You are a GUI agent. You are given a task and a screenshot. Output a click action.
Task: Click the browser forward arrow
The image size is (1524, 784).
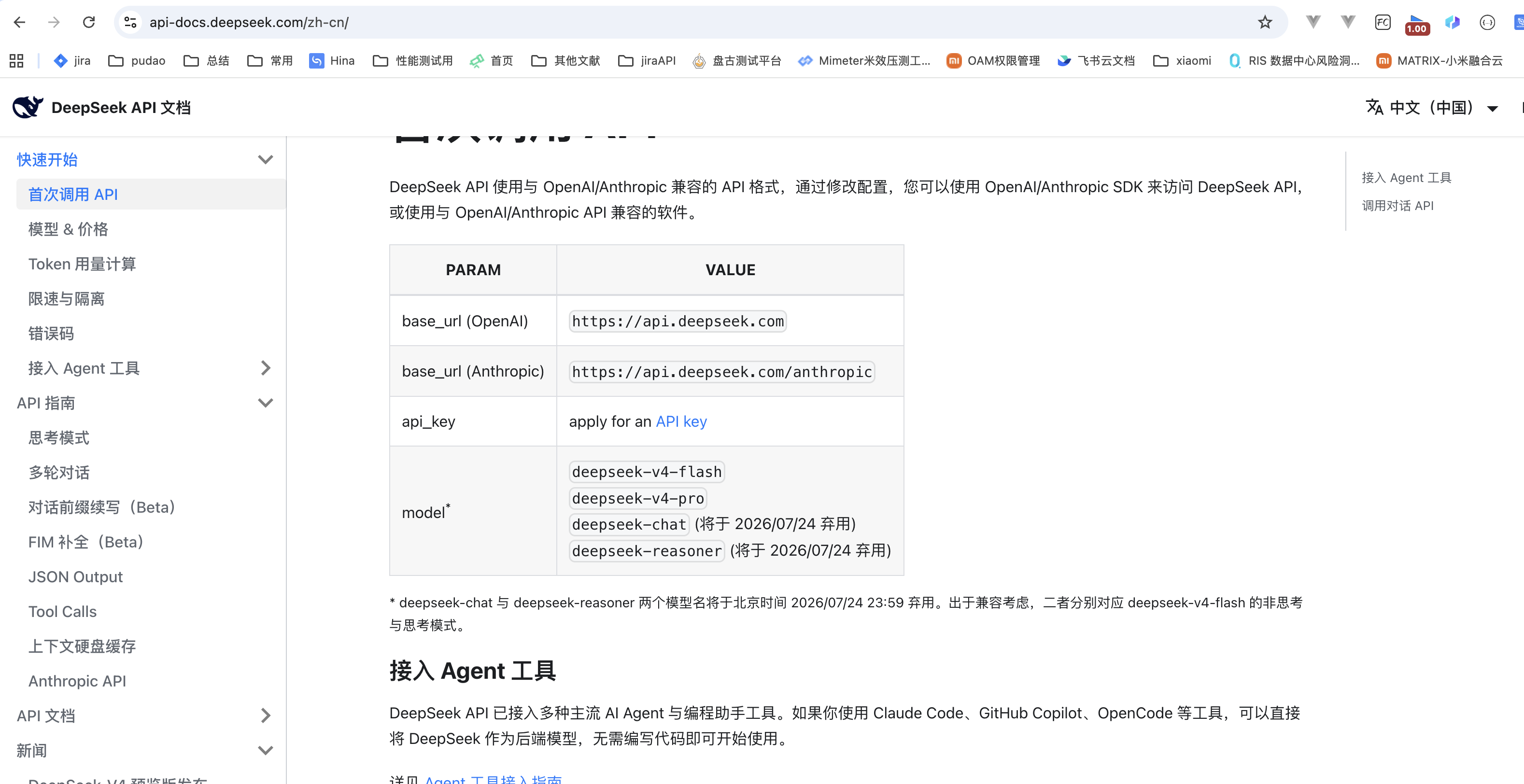pos(54,23)
